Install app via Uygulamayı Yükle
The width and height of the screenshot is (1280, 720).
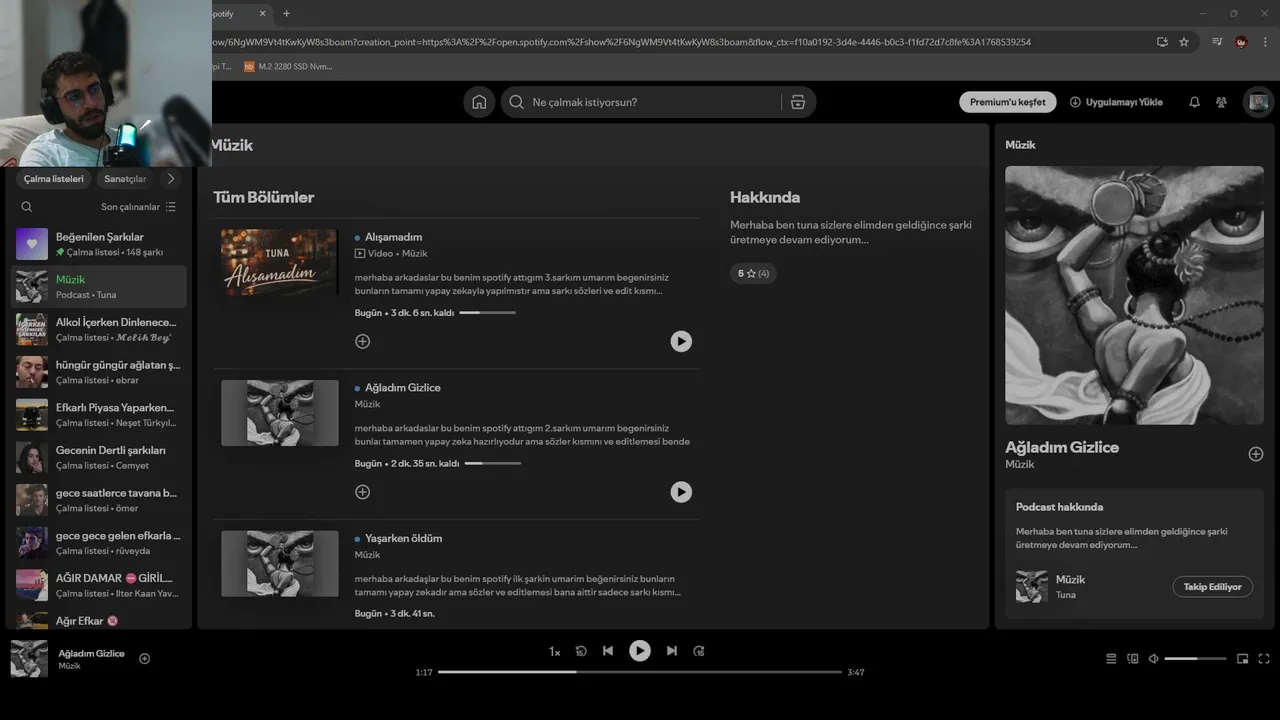[x=1116, y=102]
